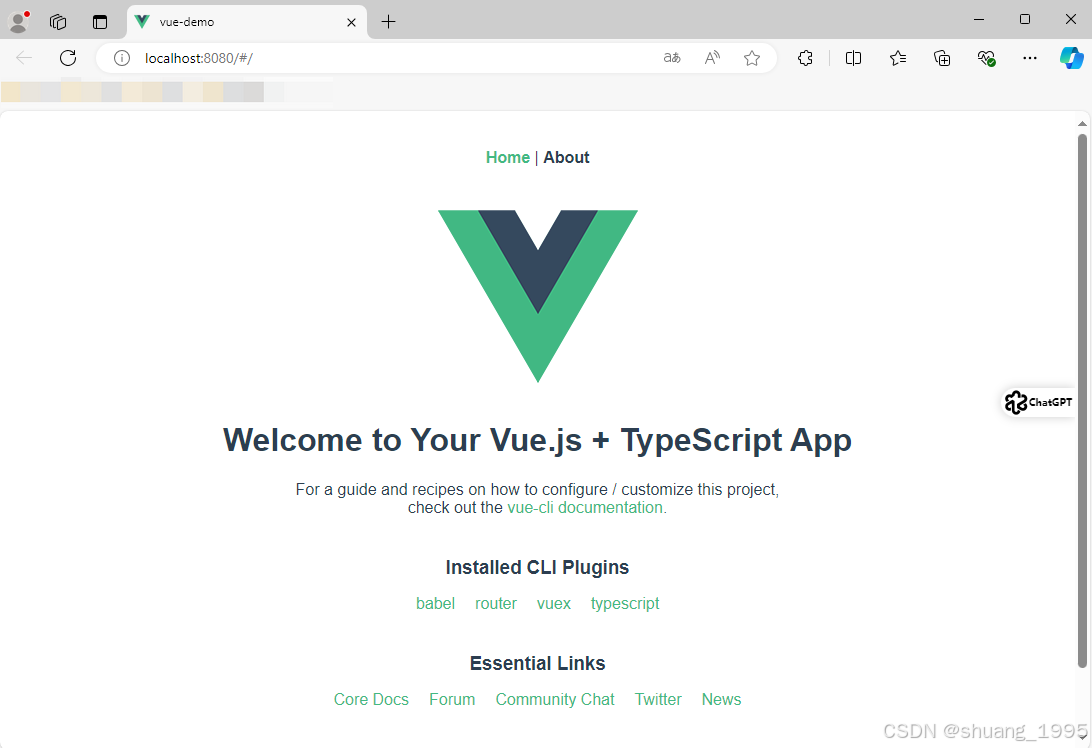Start read aloud

click(712, 58)
